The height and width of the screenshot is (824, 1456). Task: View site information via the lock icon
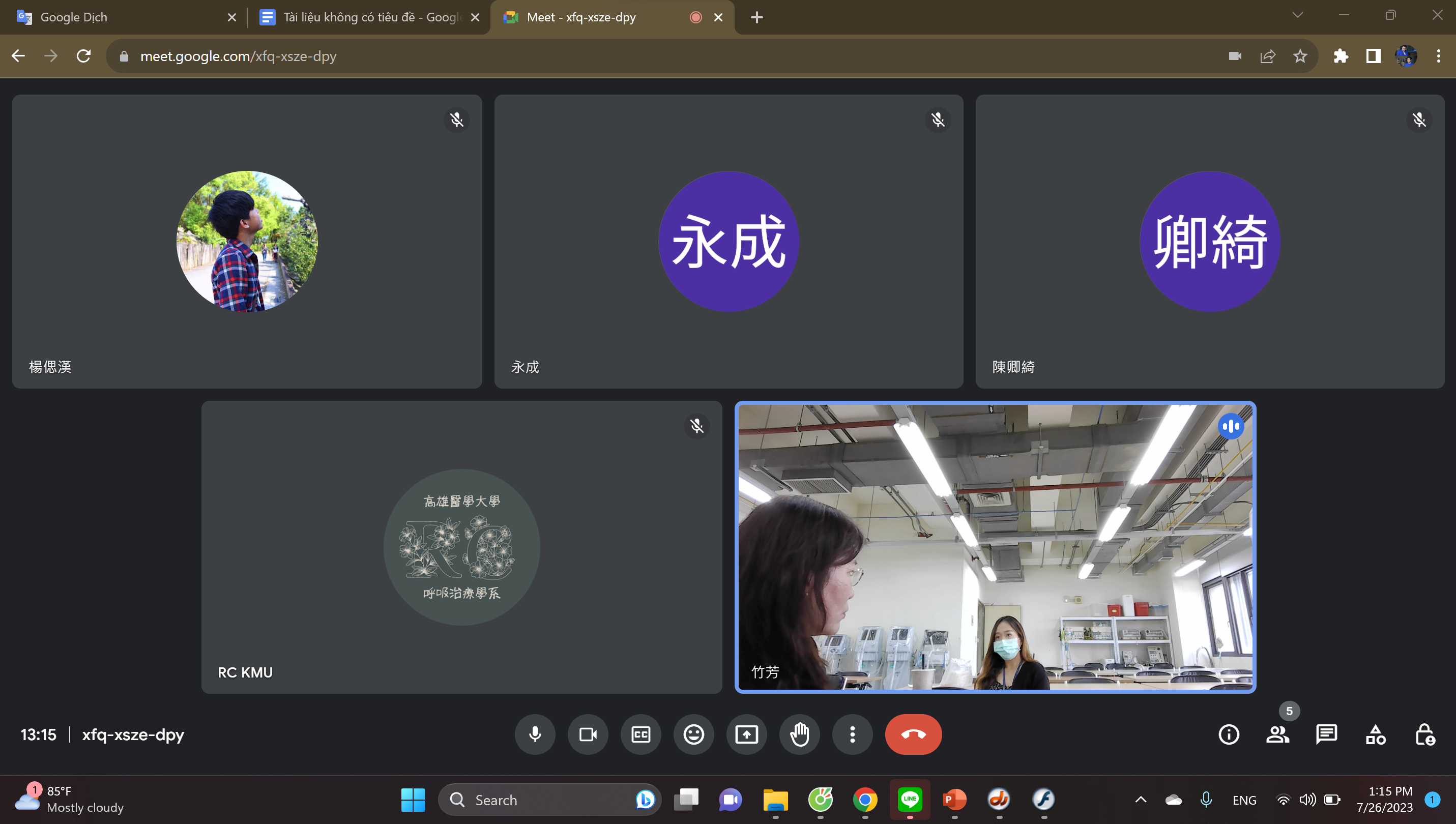coord(124,56)
